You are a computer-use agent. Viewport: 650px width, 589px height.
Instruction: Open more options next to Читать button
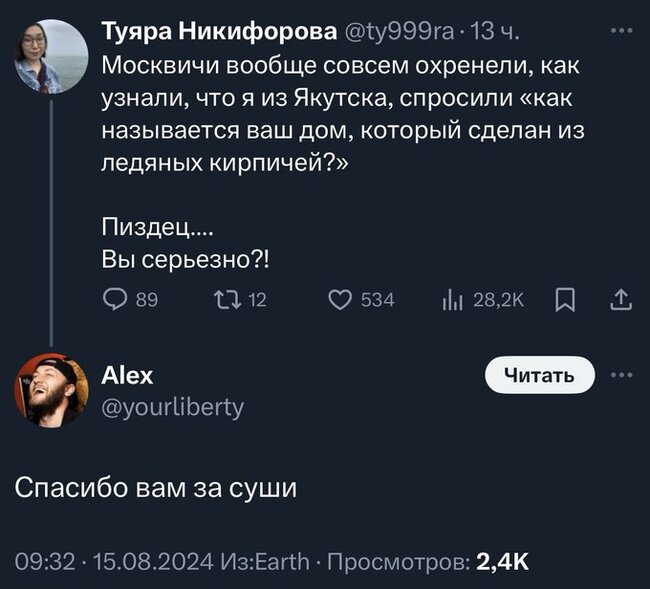pyautogui.click(x=621, y=375)
